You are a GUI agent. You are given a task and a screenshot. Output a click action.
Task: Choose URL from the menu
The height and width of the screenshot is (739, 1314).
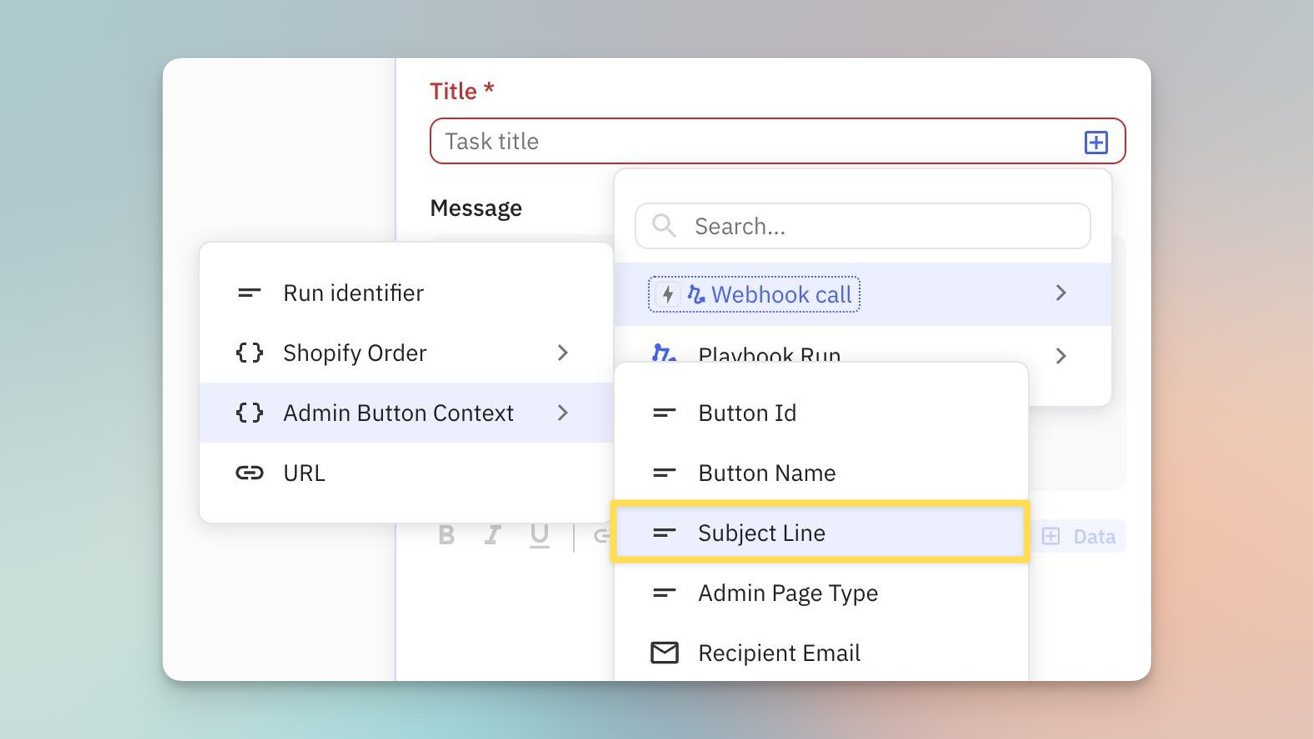click(406, 473)
